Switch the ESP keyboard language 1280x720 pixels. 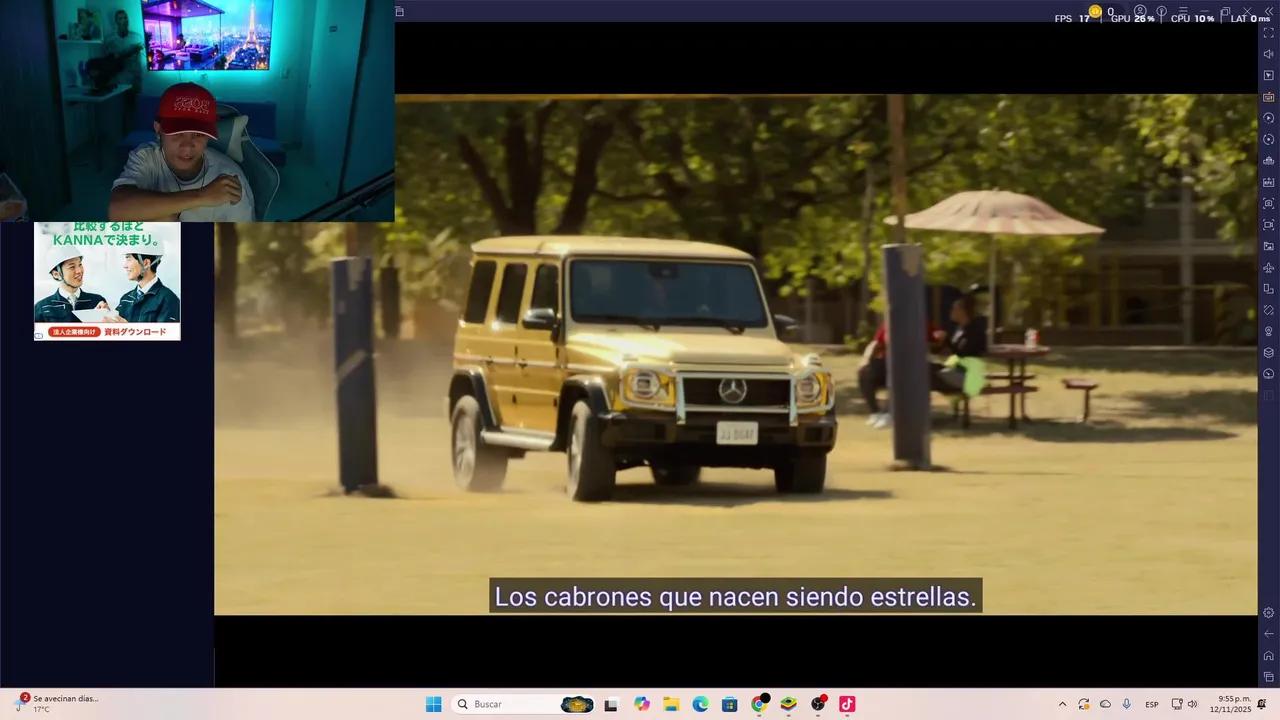tap(1152, 704)
